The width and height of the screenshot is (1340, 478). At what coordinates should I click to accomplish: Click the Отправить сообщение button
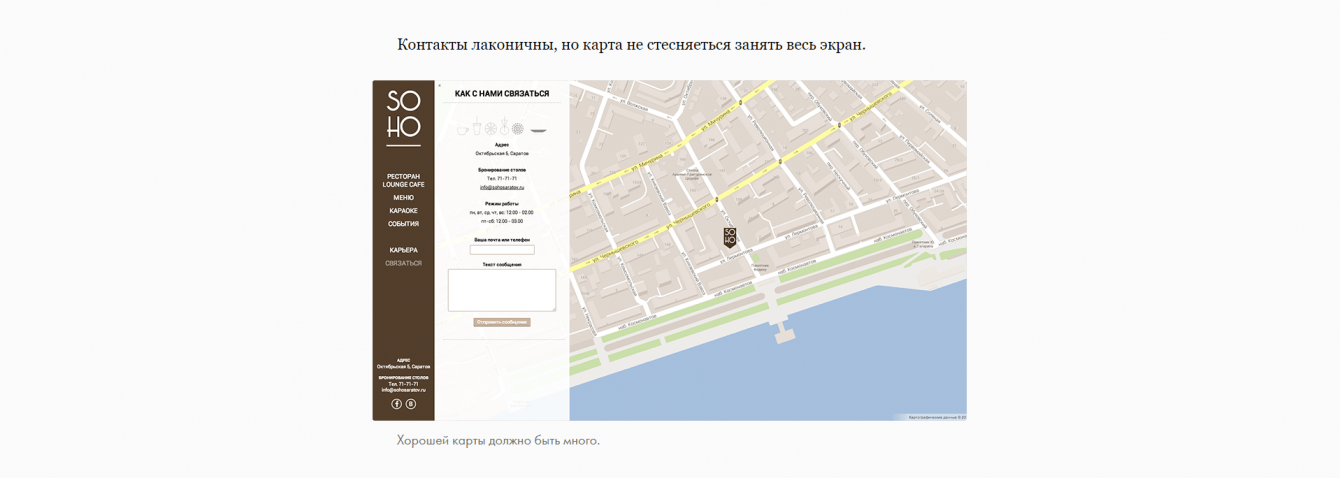coord(502,322)
